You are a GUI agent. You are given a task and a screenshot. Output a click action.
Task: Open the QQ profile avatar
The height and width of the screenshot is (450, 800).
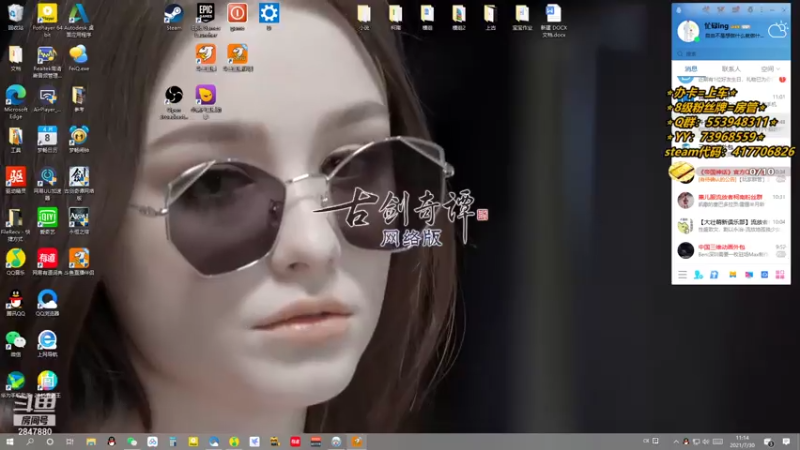(688, 31)
